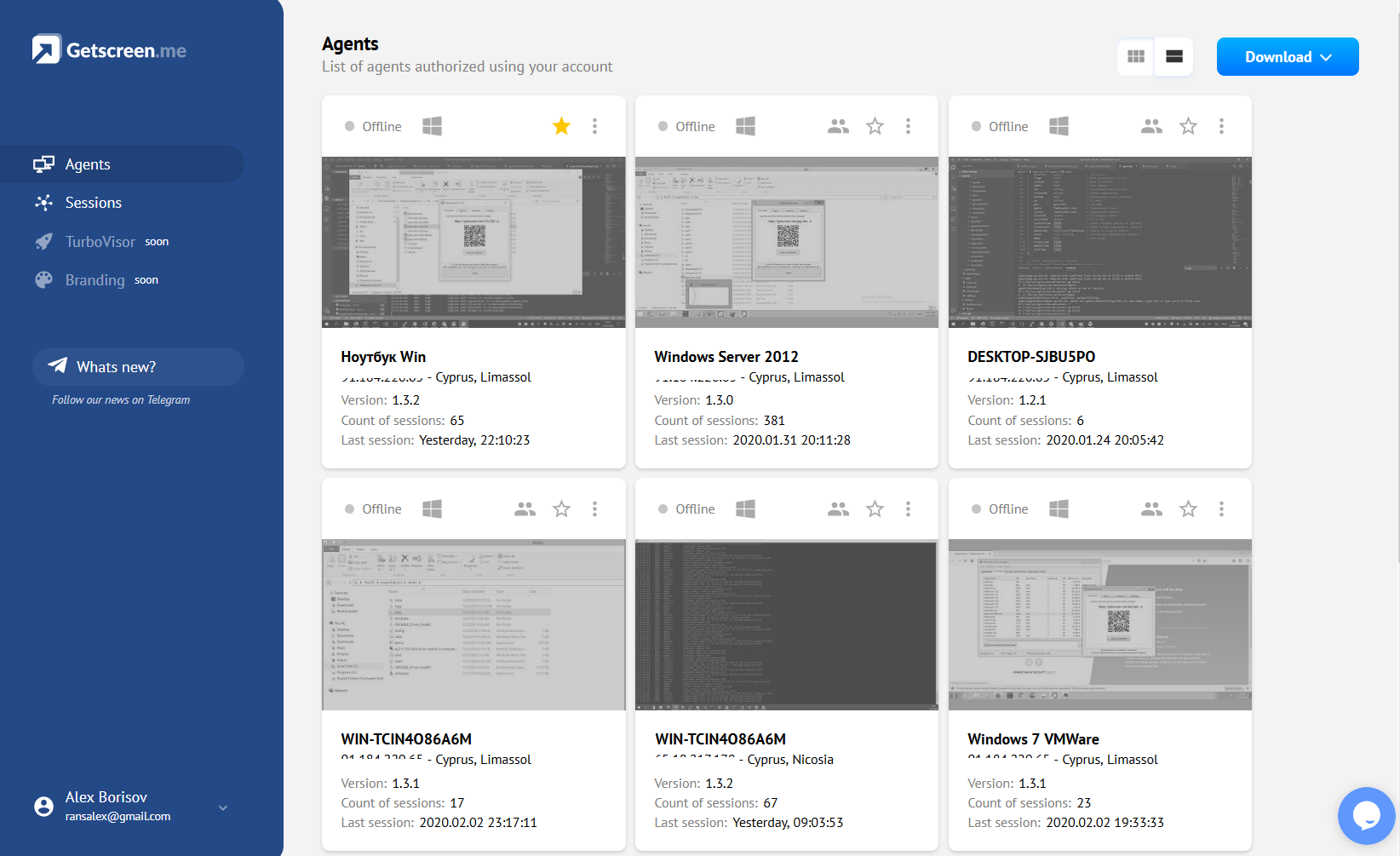Open more options for Windows 7 VMWare
1400x856 pixels.
tap(1221, 508)
